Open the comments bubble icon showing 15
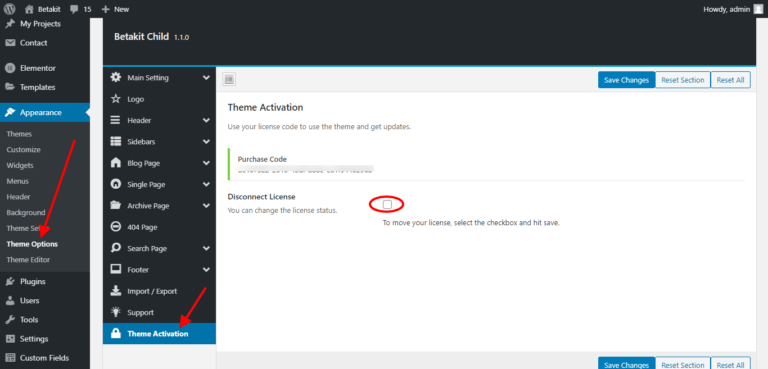This screenshot has height=369, width=768. [73, 9]
